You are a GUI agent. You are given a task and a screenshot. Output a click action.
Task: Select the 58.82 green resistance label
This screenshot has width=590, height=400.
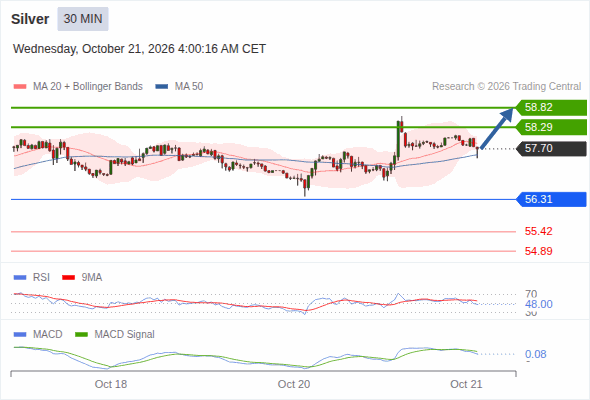point(551,108)
